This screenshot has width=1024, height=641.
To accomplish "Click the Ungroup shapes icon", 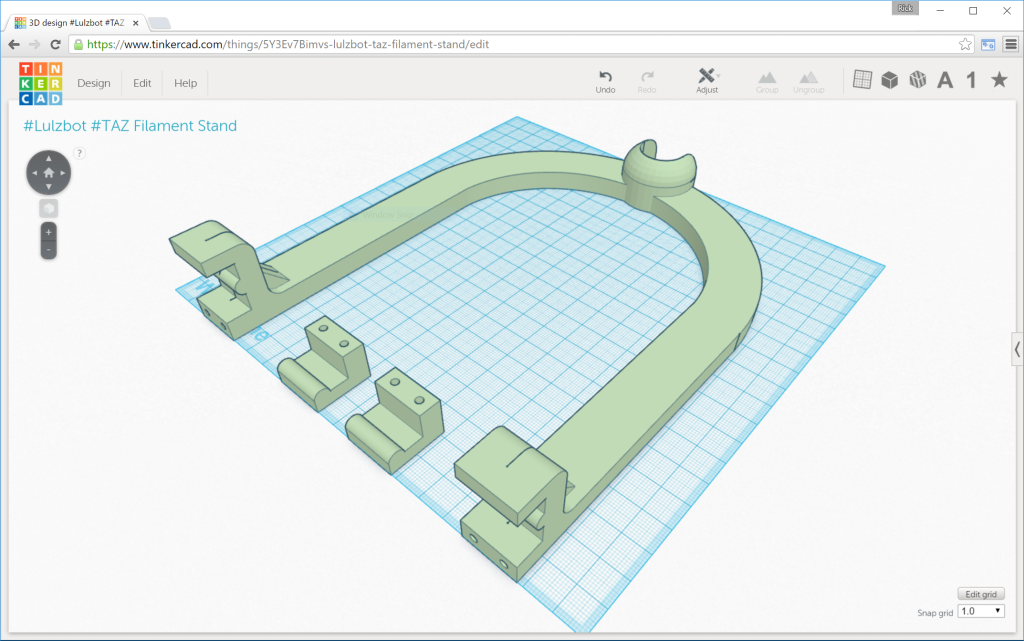I will coord(808,82).
